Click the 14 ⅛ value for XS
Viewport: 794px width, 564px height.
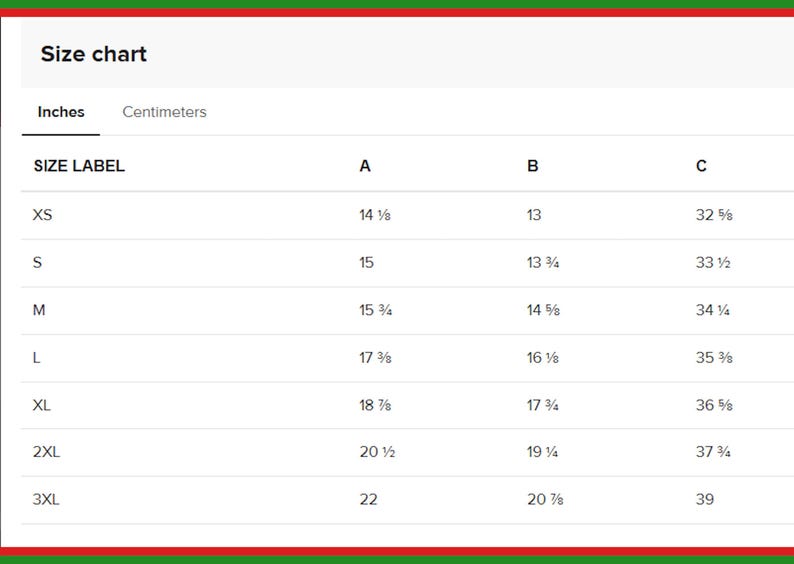click(375, 215)
